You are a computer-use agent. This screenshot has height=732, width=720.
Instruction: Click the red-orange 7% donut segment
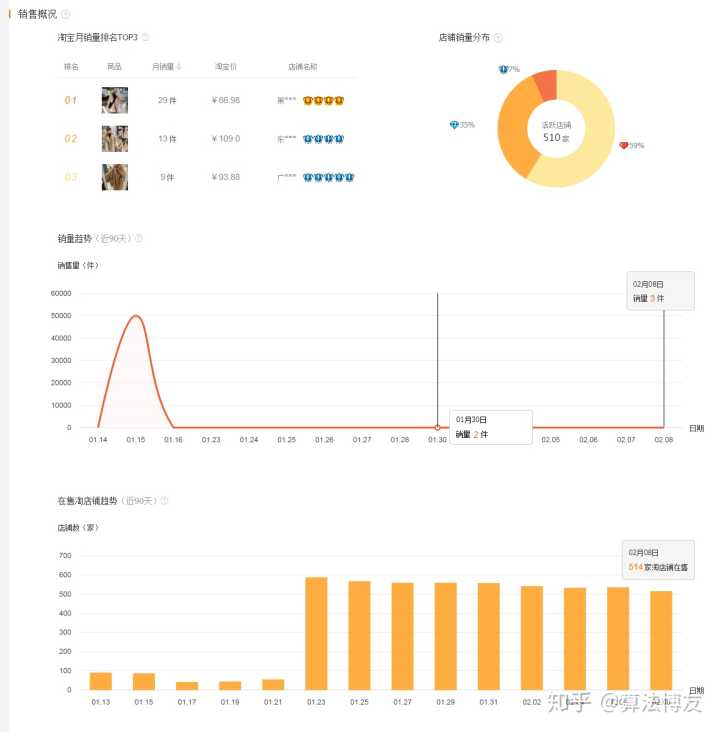[546, 84]
